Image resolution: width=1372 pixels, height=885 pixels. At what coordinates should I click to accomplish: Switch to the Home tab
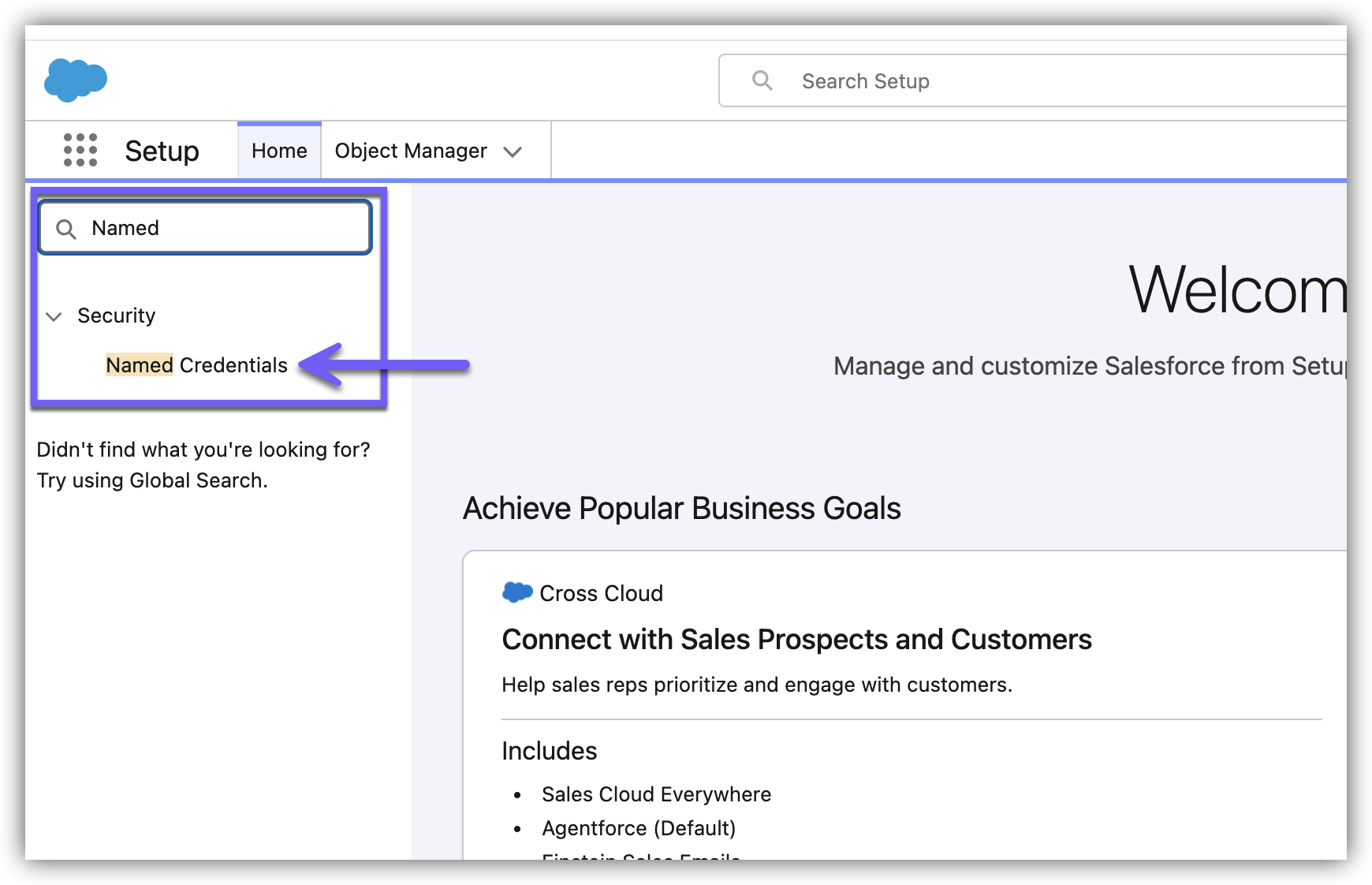pos(279,151)
